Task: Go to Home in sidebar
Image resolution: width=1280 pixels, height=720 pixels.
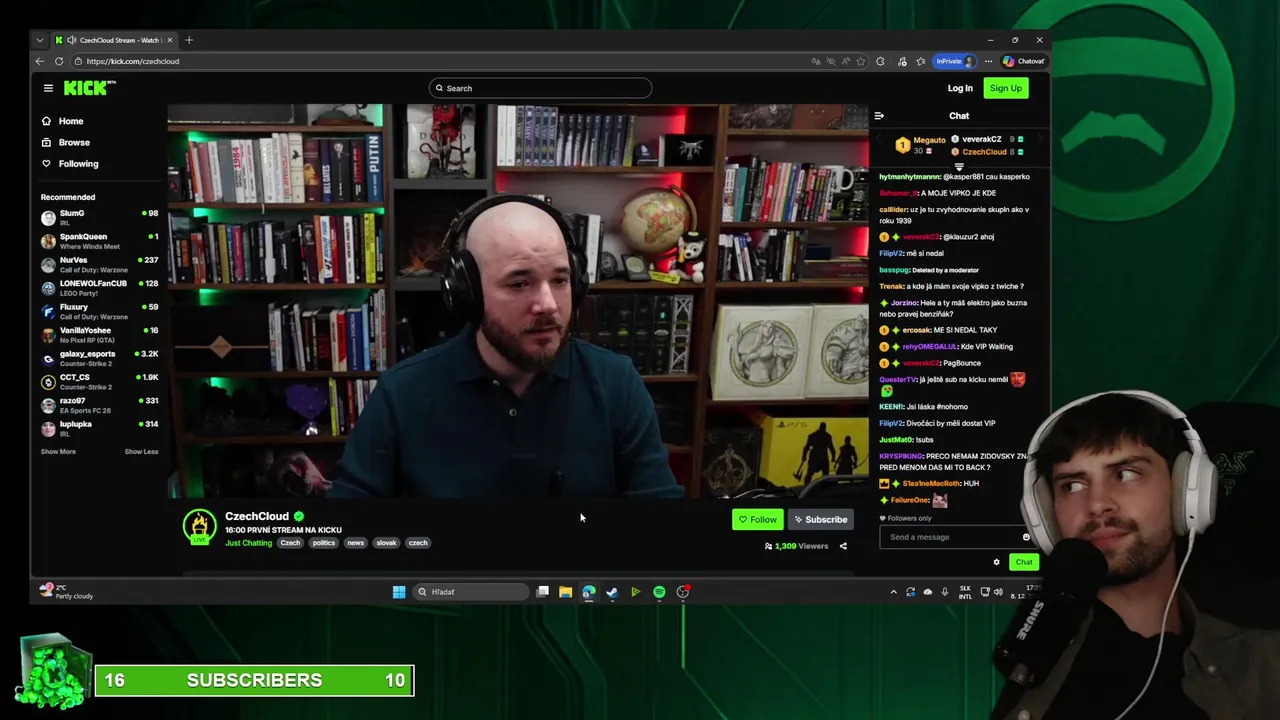Action: coord(70,121)
